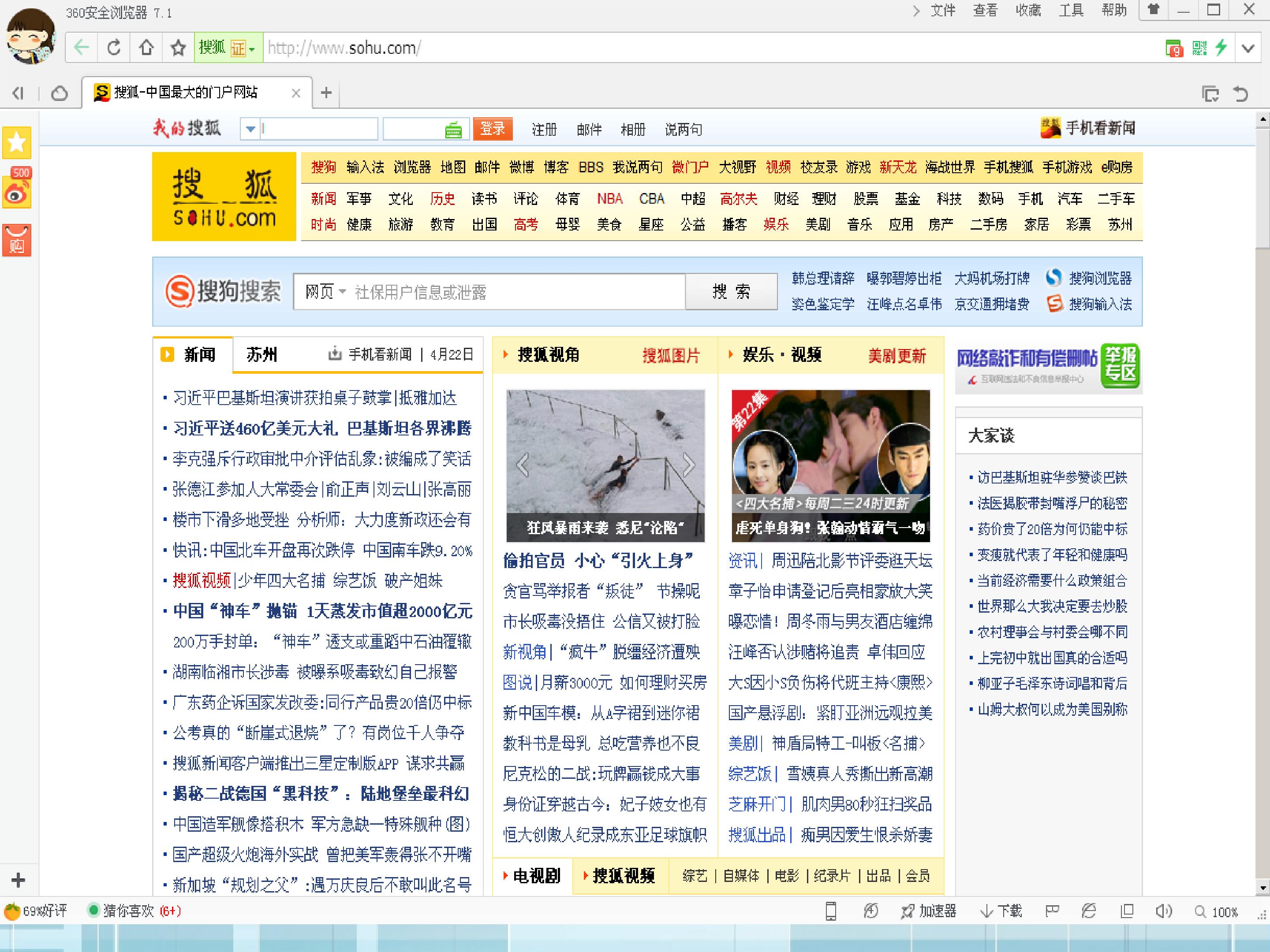This screenshot has width=1270, height=952.
Task: Open the 网页 search type dropdown
Action: 325,291
